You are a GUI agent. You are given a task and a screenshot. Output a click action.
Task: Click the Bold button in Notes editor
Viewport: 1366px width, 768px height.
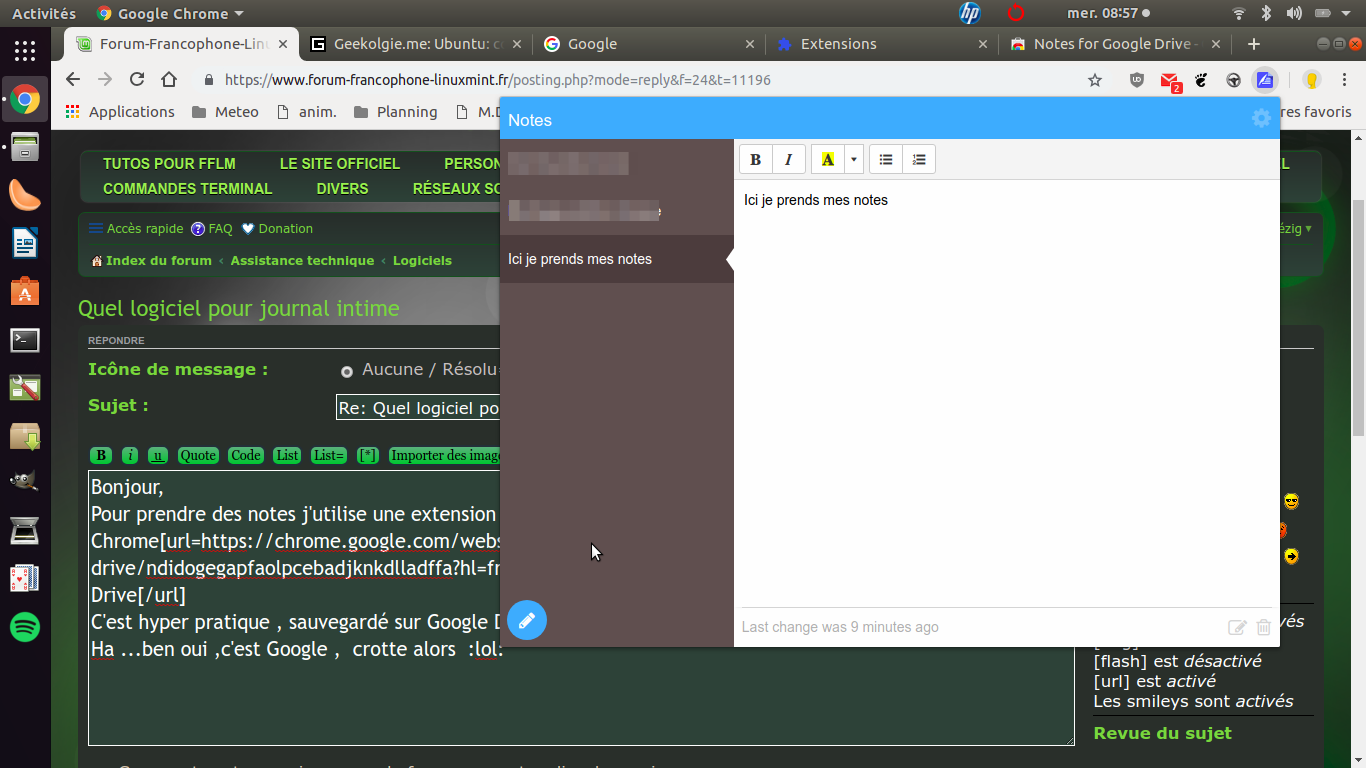click(x=756, y=160)
